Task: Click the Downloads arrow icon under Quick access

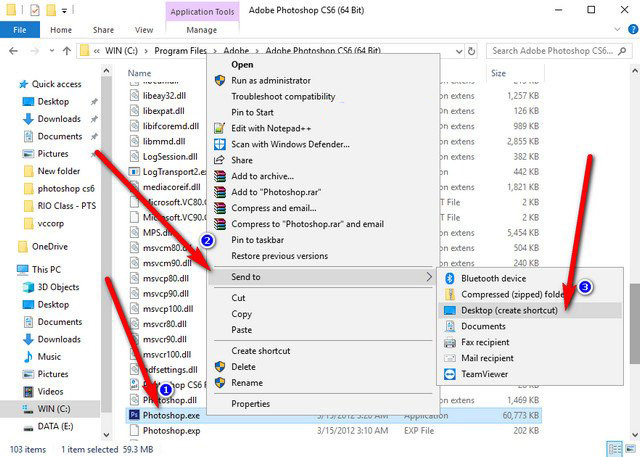Action: tap(28, 119)
